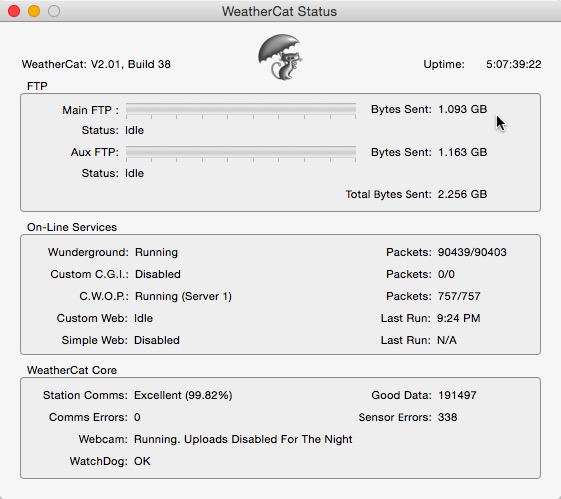
Task: Click the Sensor Errors value 338
Action: [447, 417]
